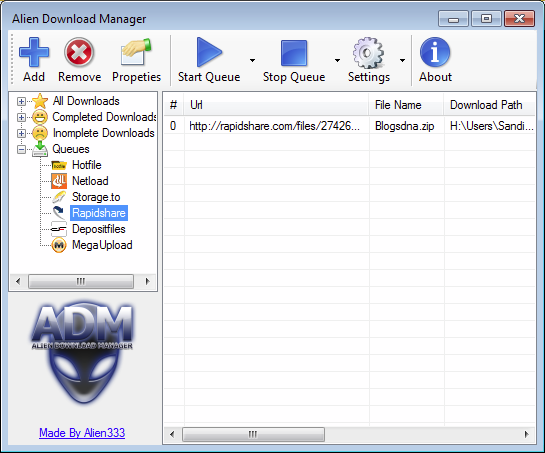This screenshot has height=453, width=545.
Task: Stop the queue with the square icon
Action: [294, 53]
